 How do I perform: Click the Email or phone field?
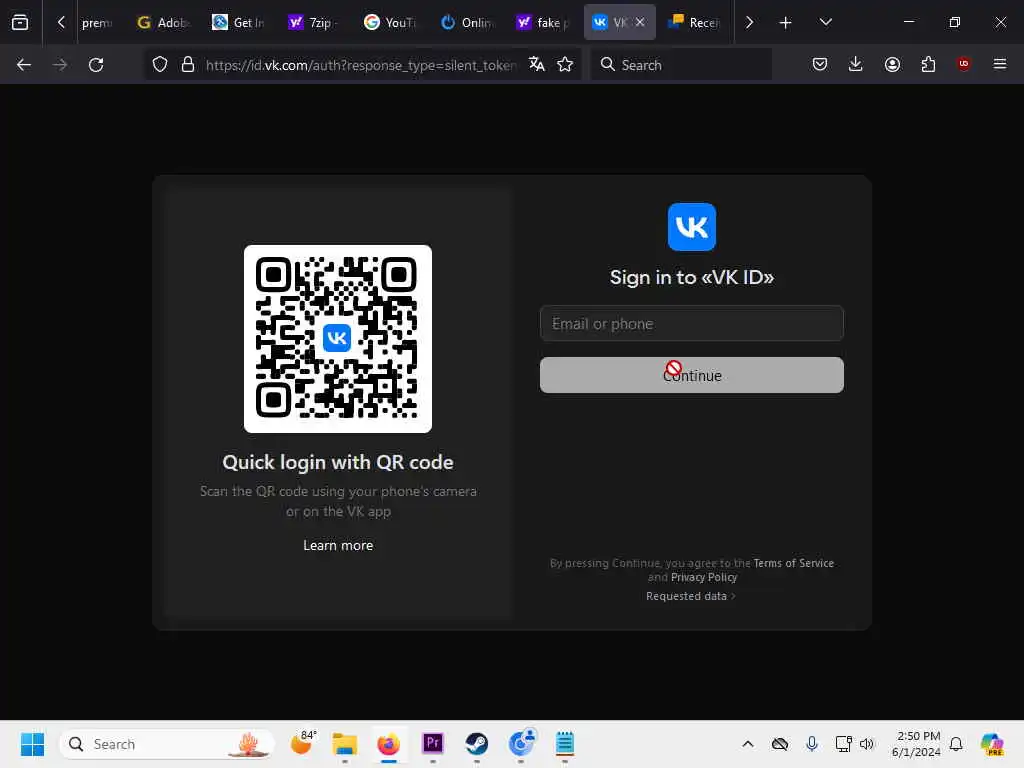point(692,323)
